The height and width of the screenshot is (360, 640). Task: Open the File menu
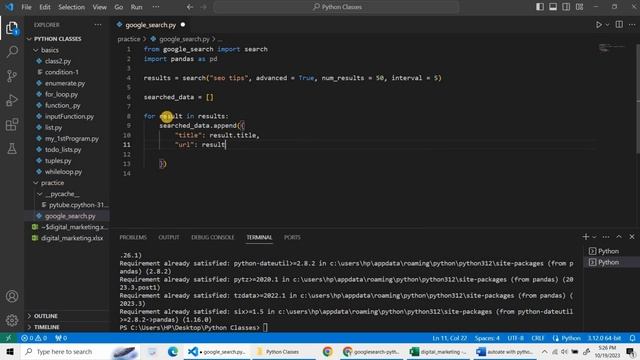point(27,7)
